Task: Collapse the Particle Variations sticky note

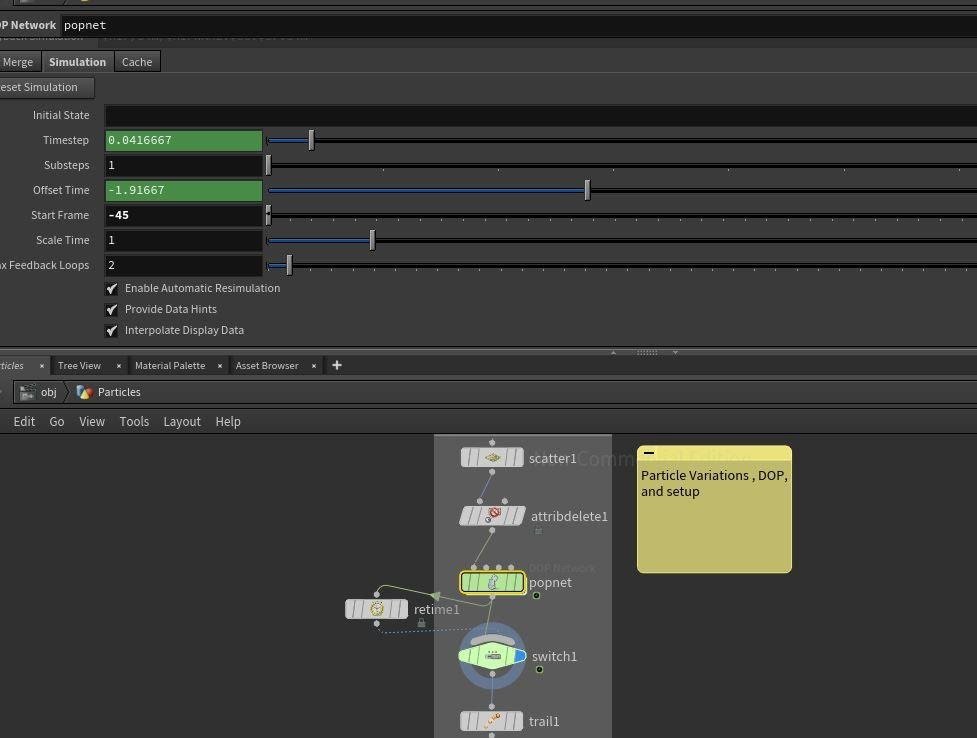Action: [x=649, y=453]
